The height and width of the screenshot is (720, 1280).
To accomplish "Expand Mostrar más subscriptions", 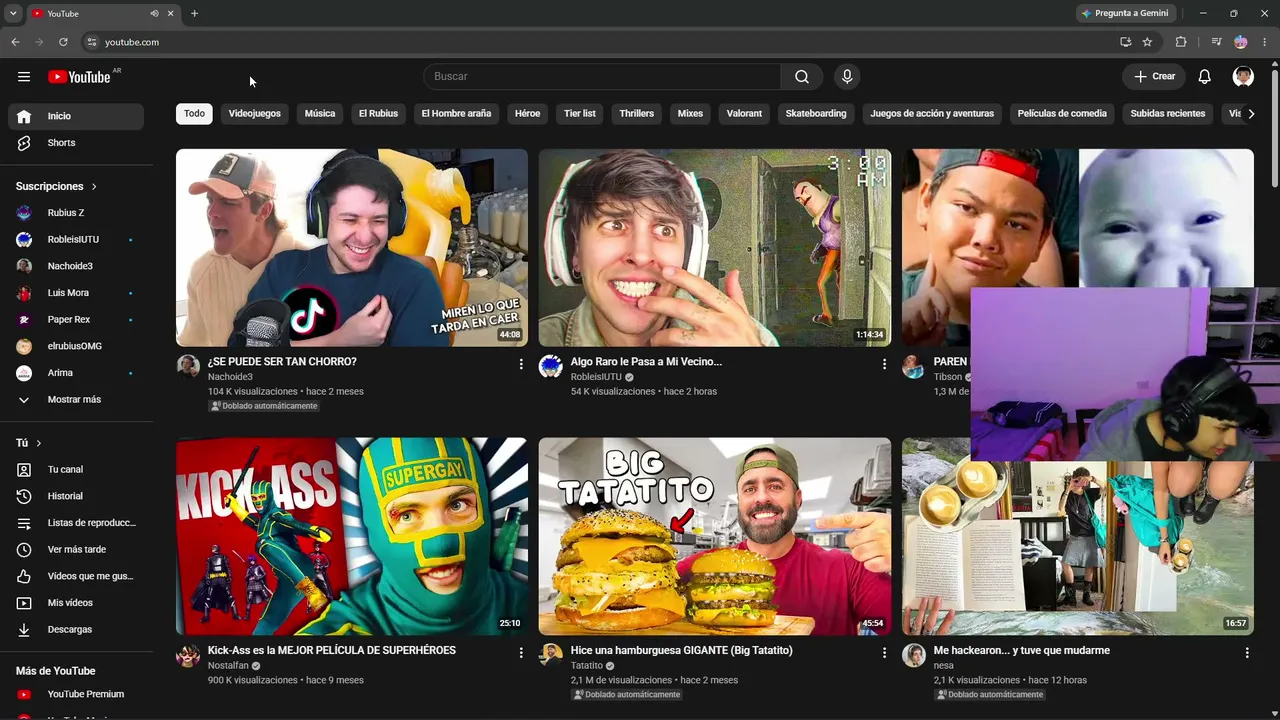I will (76, 400).
